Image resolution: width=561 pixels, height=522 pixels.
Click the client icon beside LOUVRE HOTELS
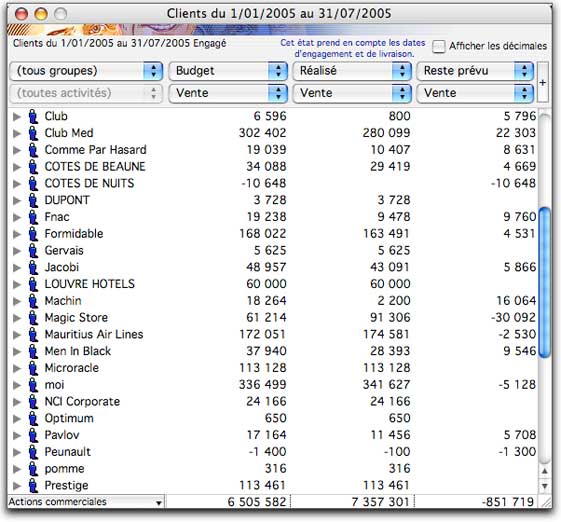(x=33, y=284)
